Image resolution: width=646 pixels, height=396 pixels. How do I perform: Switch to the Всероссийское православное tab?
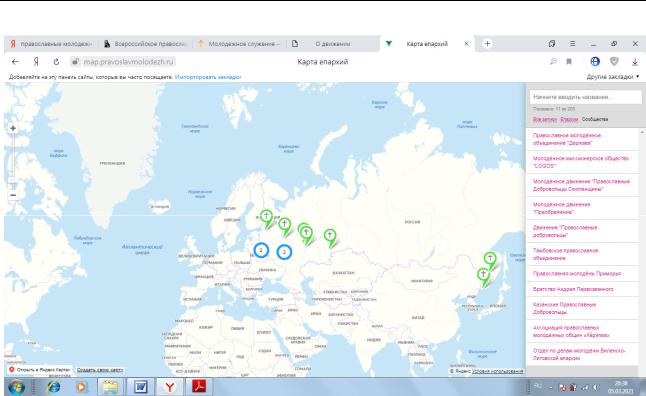coord(145,44)
